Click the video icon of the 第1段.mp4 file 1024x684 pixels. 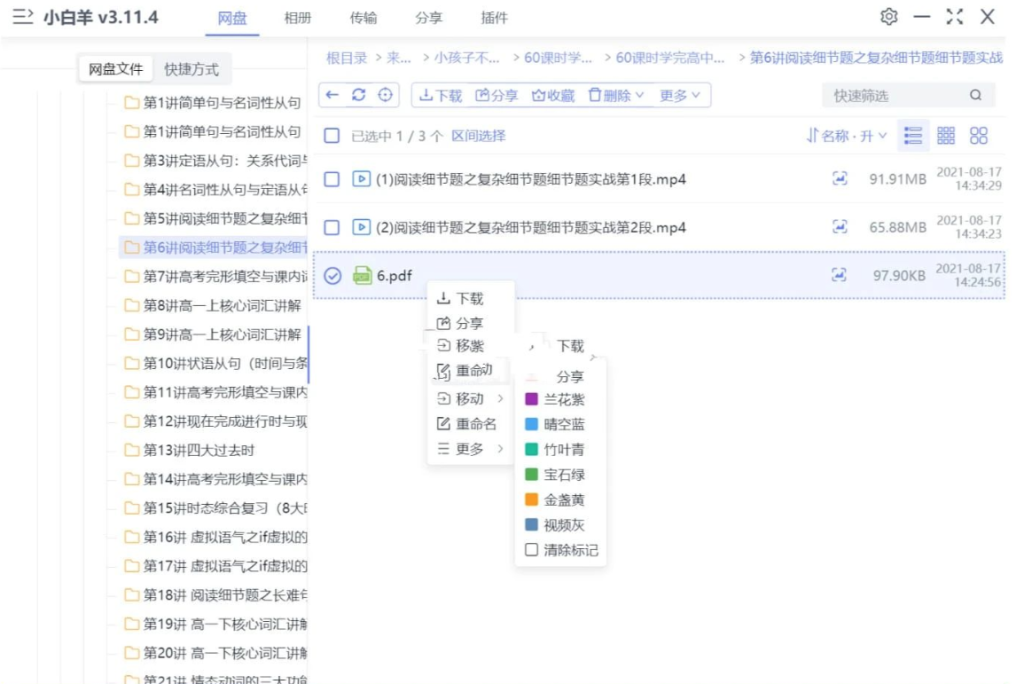[x=361, y=178]
